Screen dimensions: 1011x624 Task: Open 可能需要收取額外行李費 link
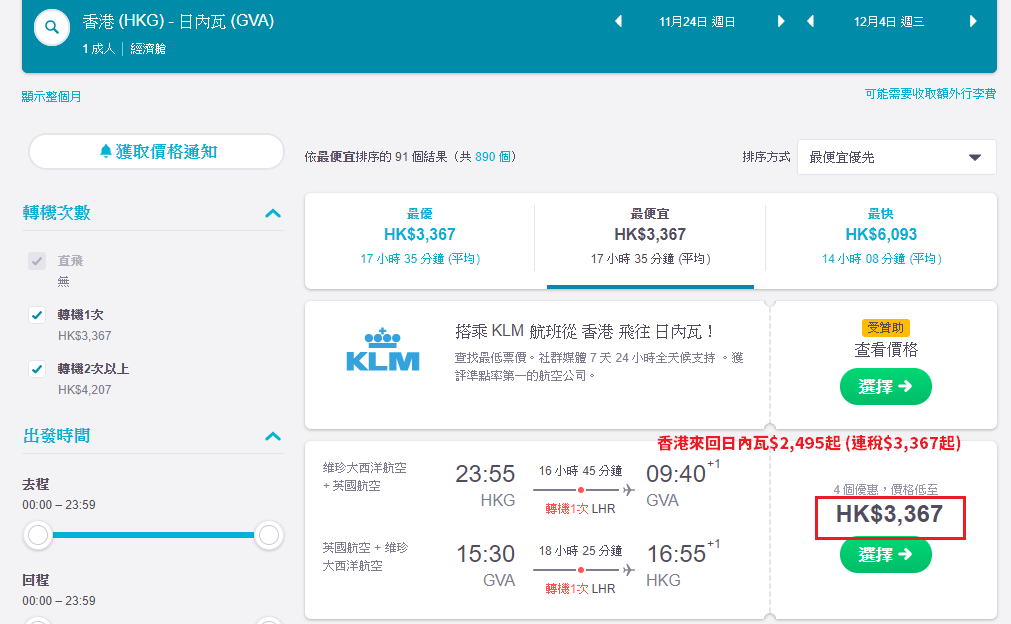click(x=930, y=94)
